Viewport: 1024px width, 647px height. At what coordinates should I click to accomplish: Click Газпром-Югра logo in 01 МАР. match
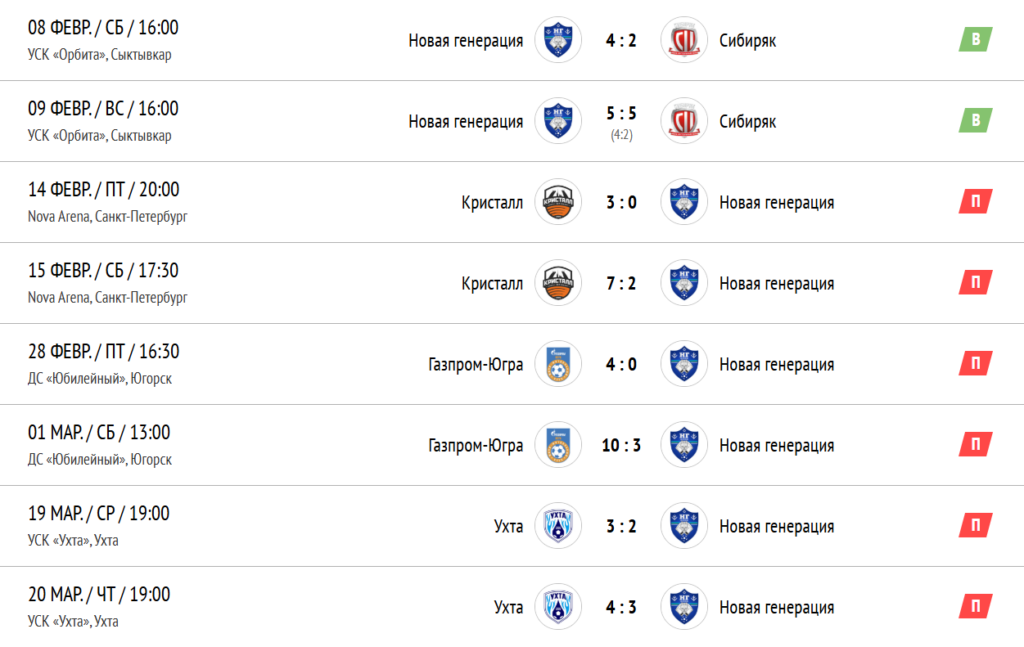pos(558,445)
